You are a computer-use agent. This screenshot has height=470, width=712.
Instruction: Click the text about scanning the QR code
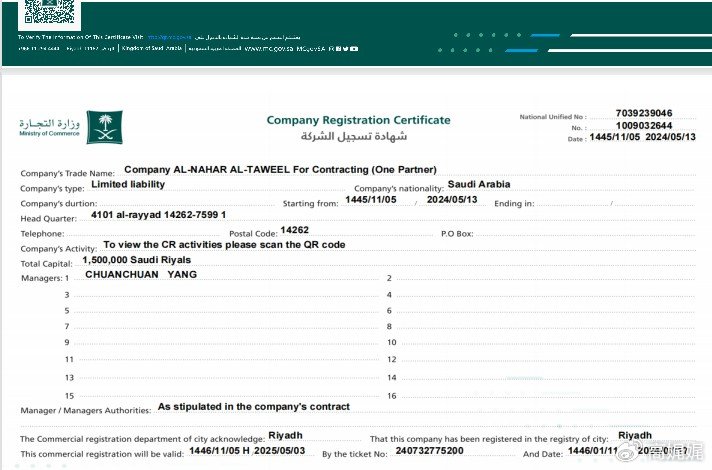click(224, 244)
